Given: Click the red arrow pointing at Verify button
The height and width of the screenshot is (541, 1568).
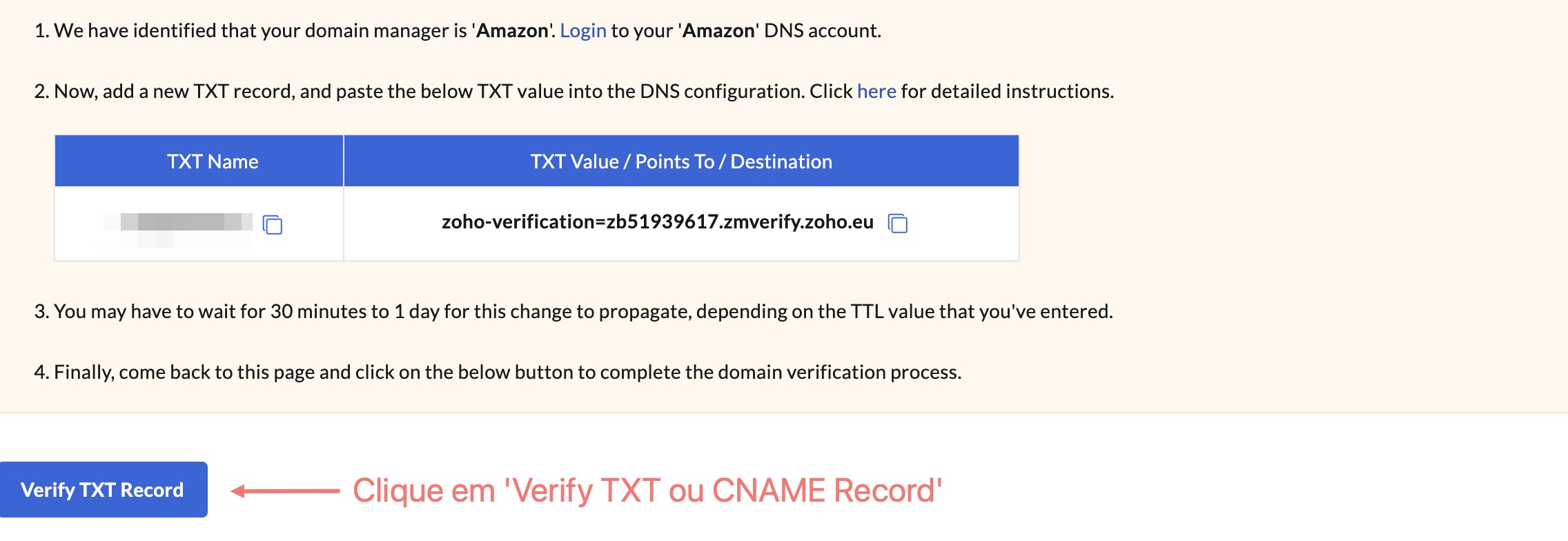Looking at the screenshot, I should pos(284,491).
